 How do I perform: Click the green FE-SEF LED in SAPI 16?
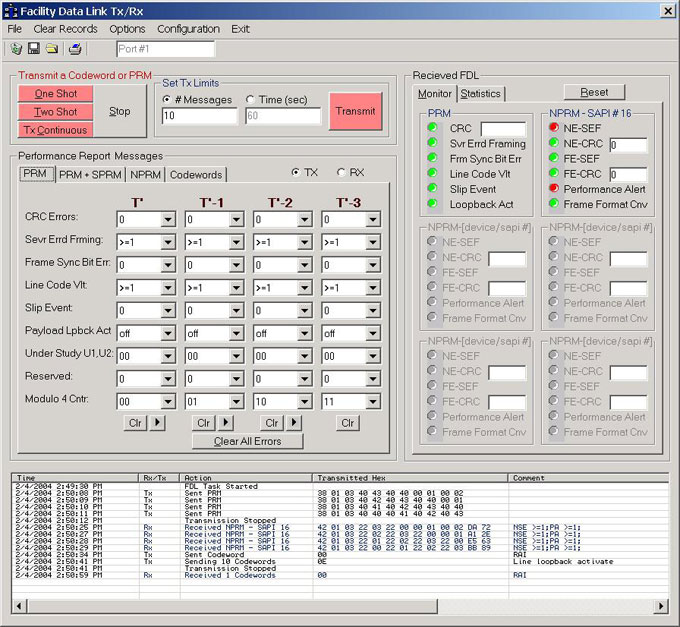point(554,158)
